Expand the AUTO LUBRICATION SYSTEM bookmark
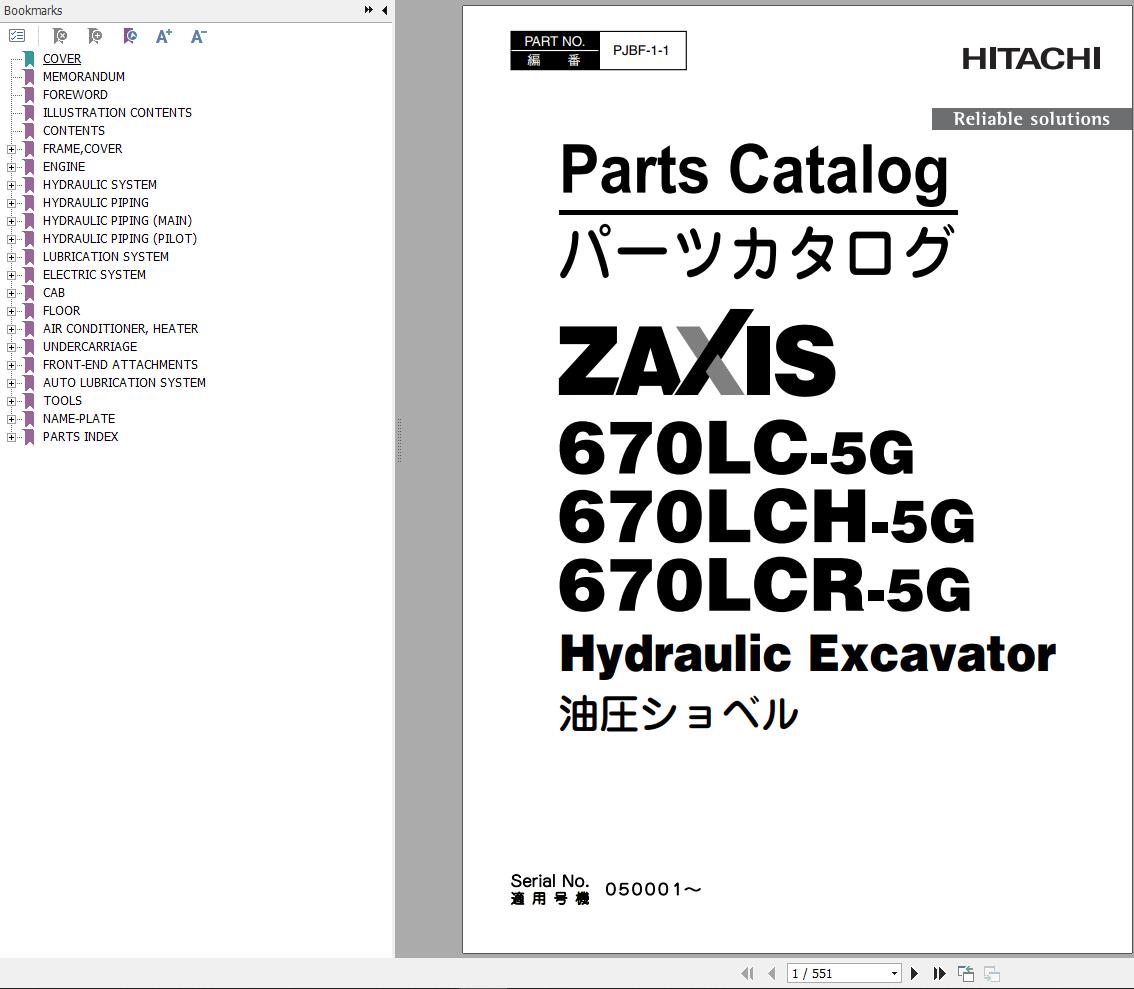This screenshot has height=989, width=1134. pyautogui.click(x=11, y=384)
